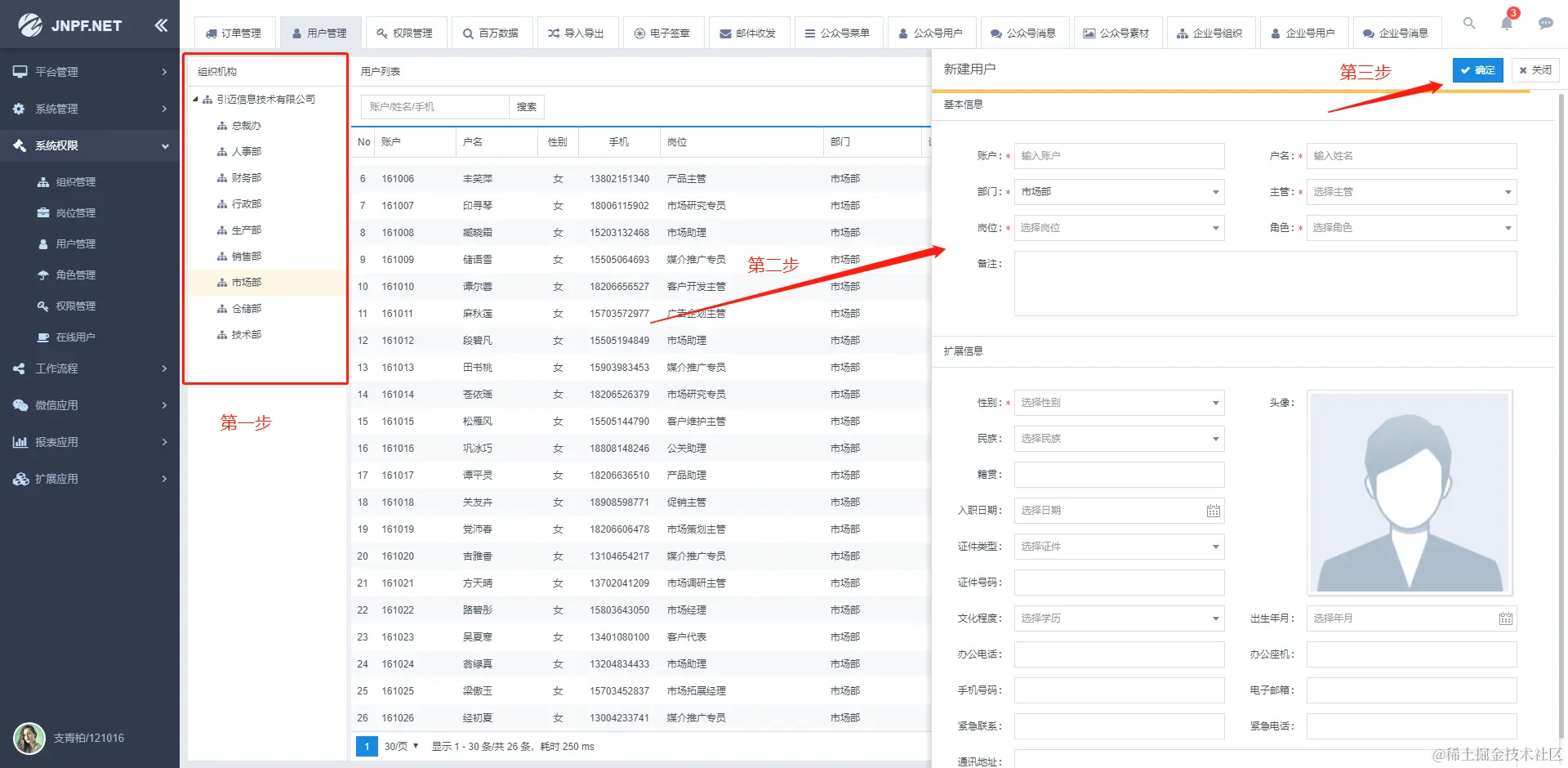The height and width of the screenshot is (768, 1568).
Task: Open the global search magnifier icon
Action: click(1469, 24)
